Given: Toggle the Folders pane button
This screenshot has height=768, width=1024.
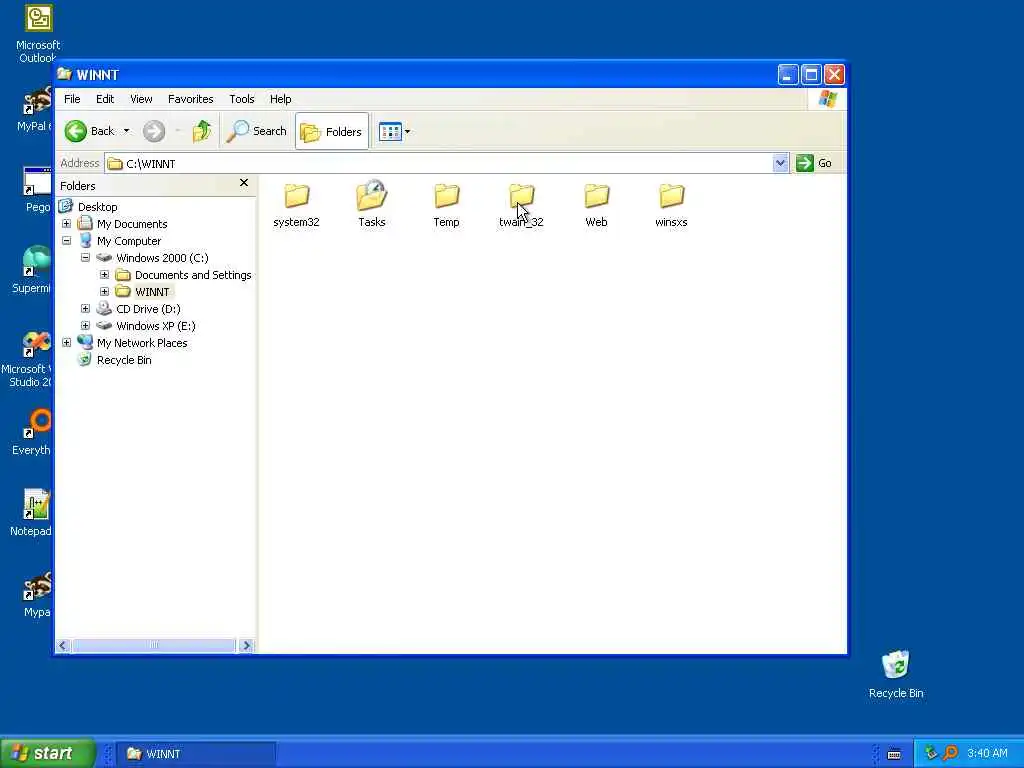Looking at the screenshot, I should pos(332,131).
